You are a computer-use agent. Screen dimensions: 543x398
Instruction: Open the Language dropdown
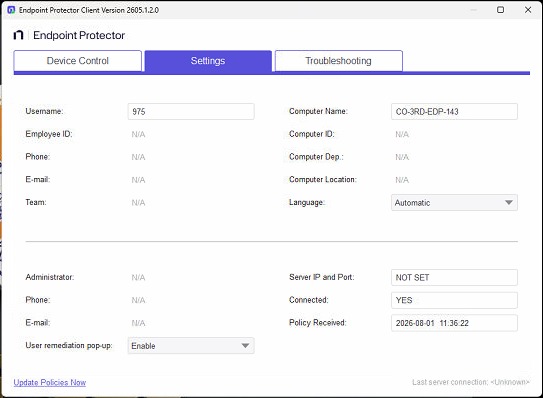coord(454,203)
